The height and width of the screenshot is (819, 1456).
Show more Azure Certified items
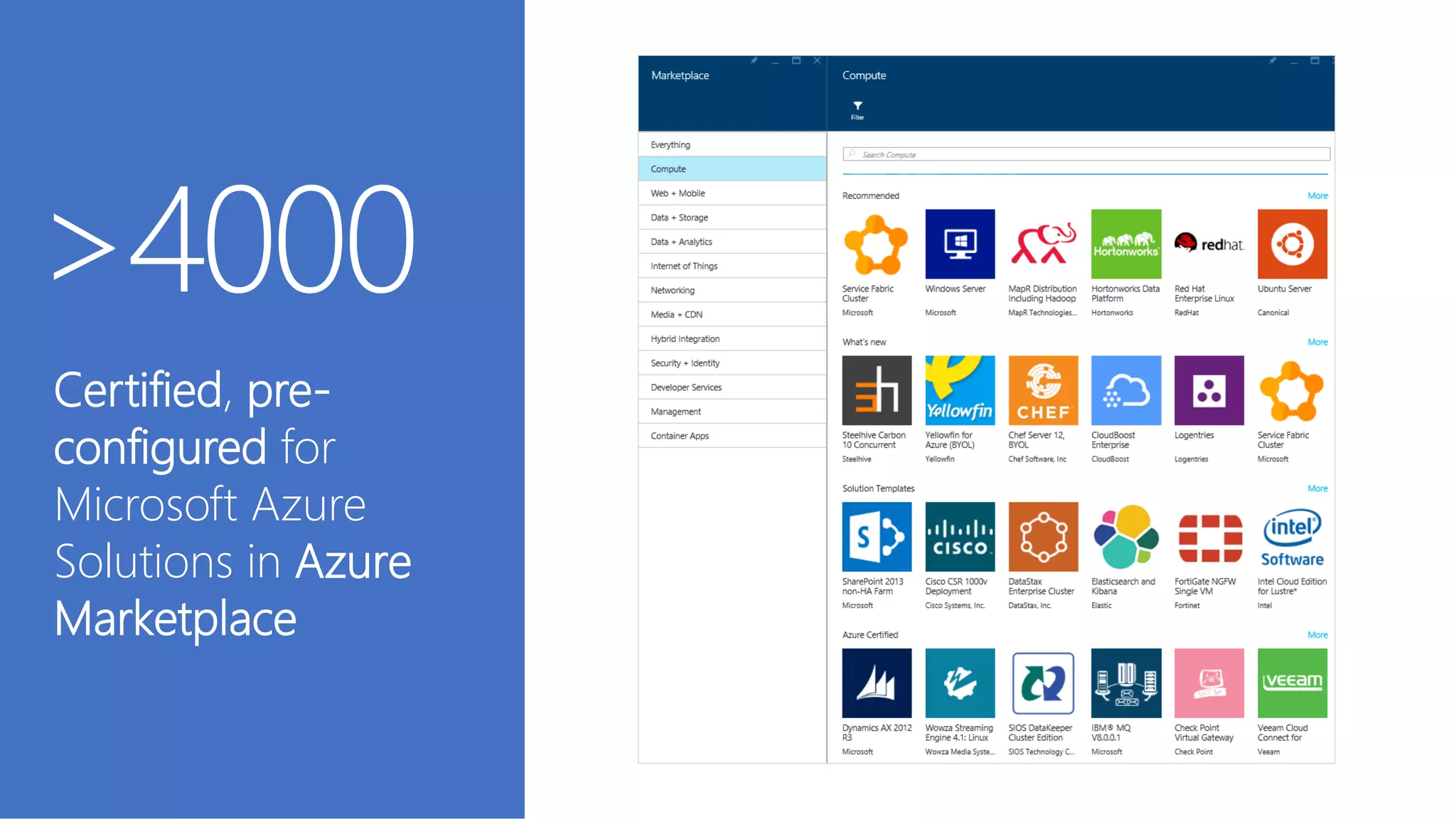pyautogui.click(x=1317, y=635)
